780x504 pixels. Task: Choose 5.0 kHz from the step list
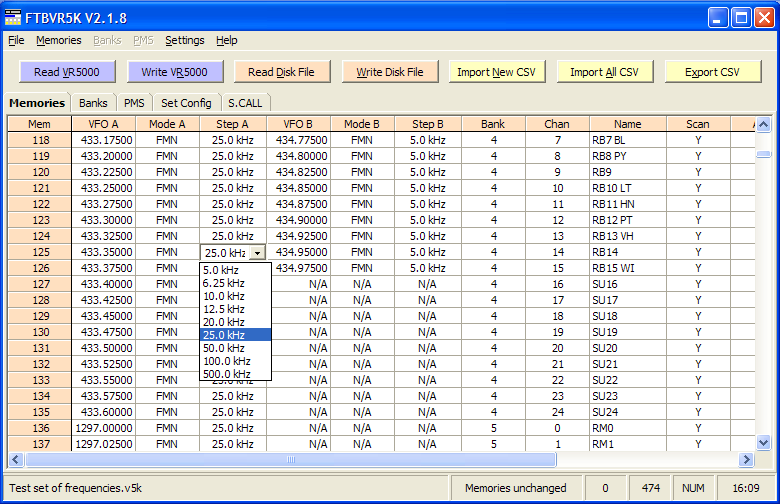coord(235,270)
